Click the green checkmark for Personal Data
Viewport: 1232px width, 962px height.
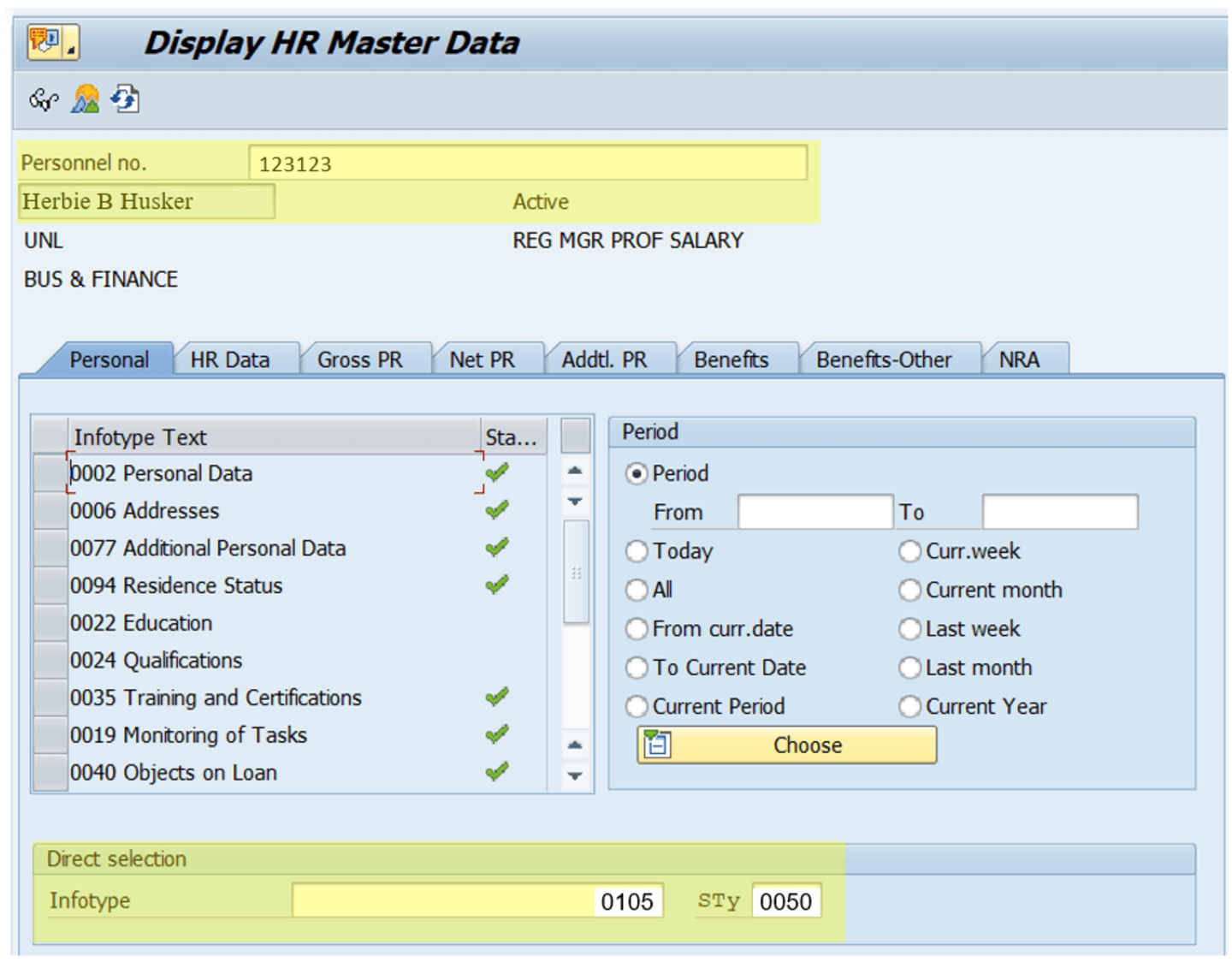click(x=497, y=473)
